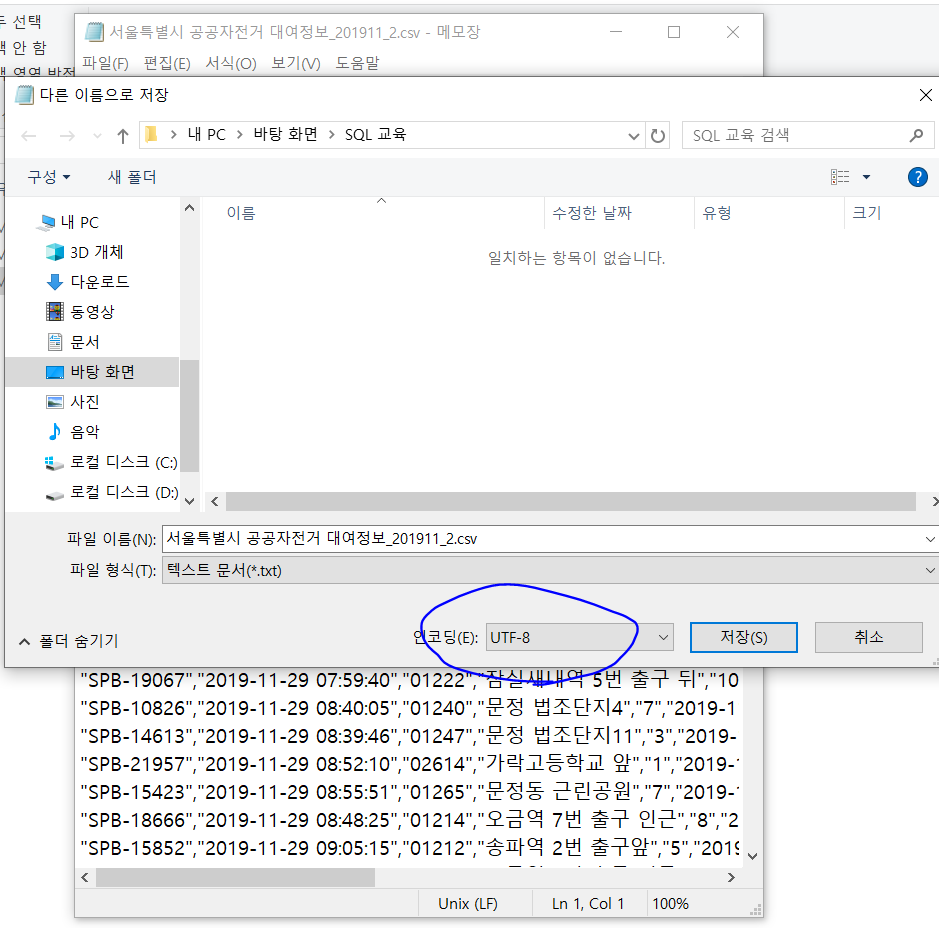Expand the 파일 이름 dropdown arrow

coord(929,539)
